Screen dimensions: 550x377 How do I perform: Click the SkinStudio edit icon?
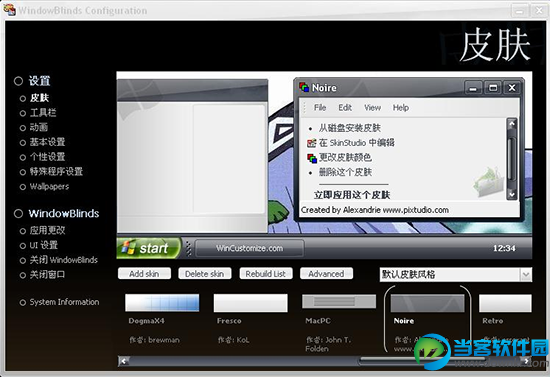pos(311,143)
